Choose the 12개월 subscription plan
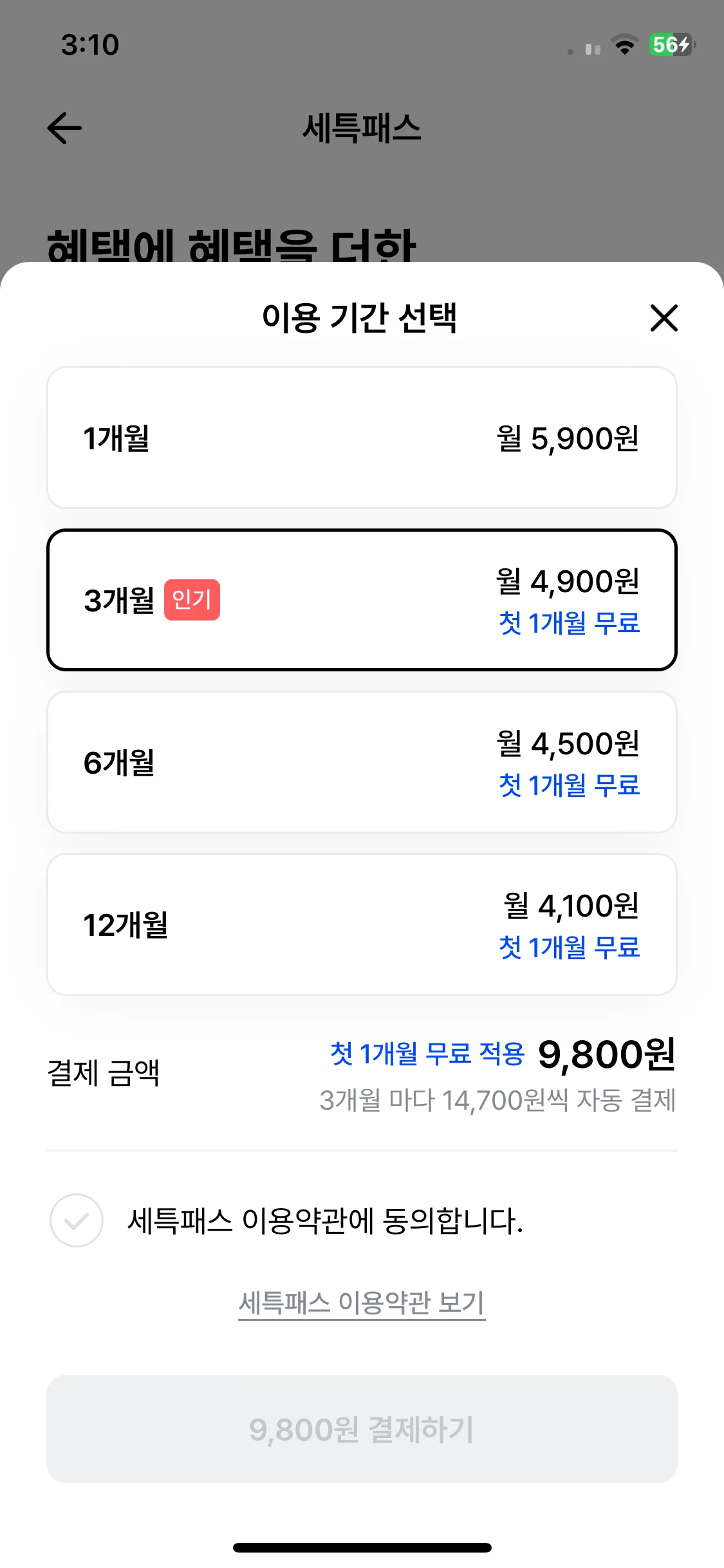Viewport: 724px width, 1568px height. 362,924
